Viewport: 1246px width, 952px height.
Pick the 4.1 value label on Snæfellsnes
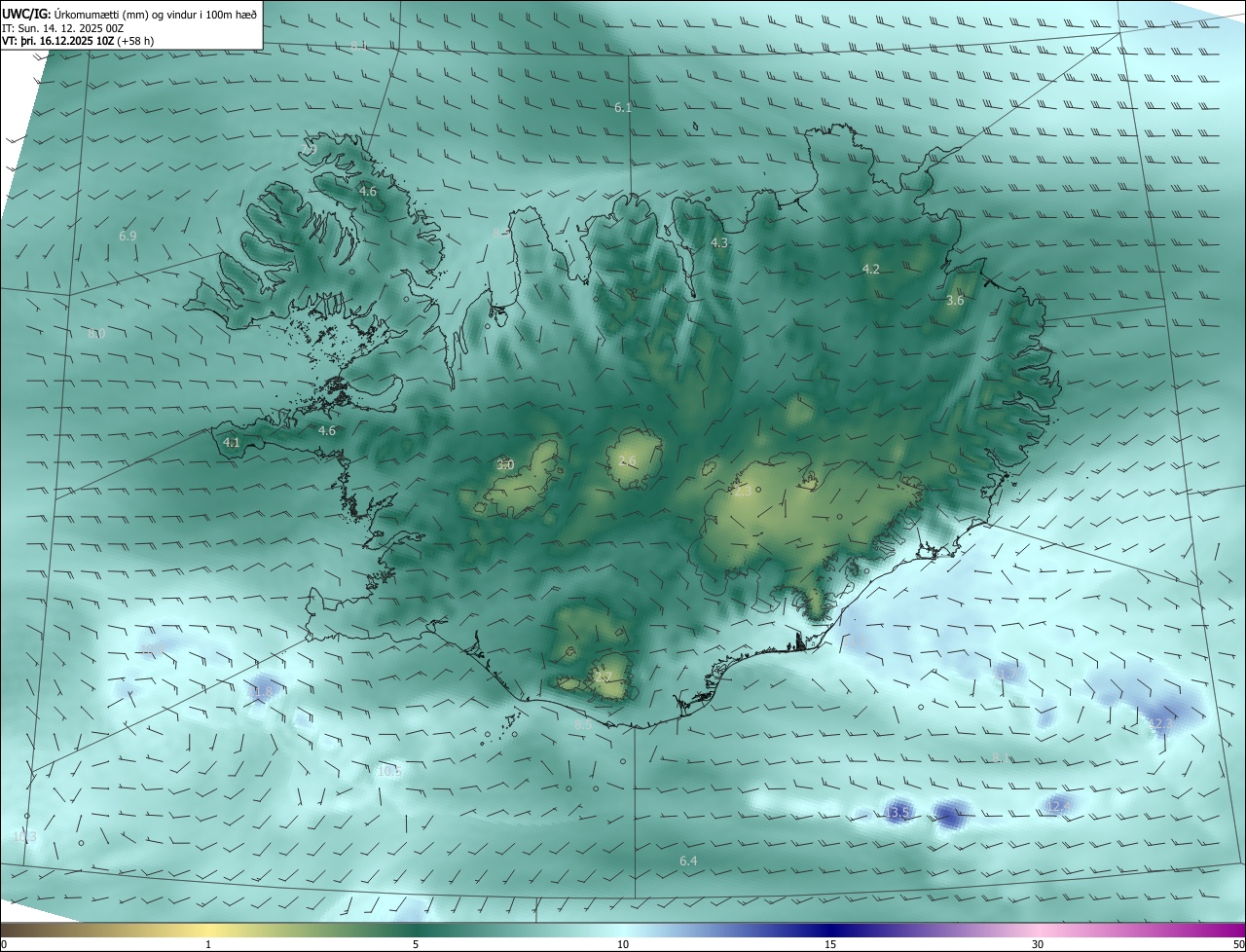pyautogui.click(x=232, y=443)
